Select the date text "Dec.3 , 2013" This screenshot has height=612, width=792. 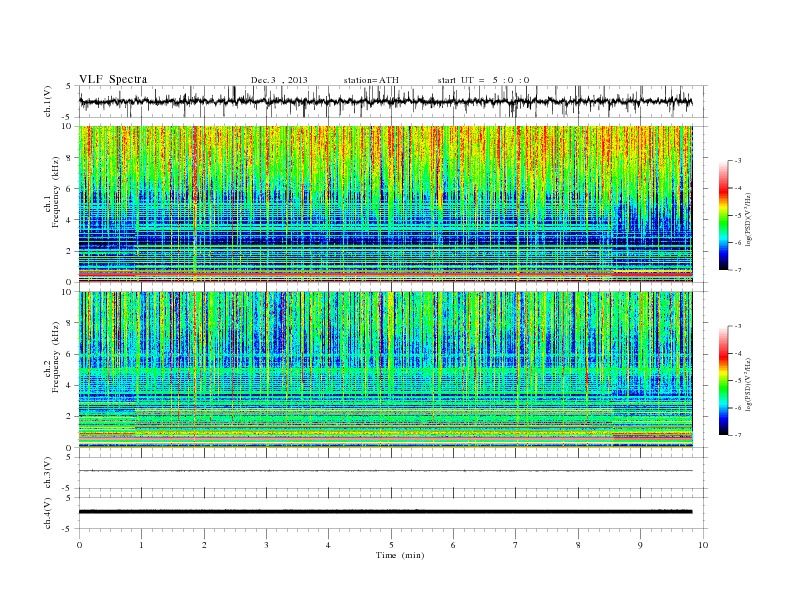point(279,80)
